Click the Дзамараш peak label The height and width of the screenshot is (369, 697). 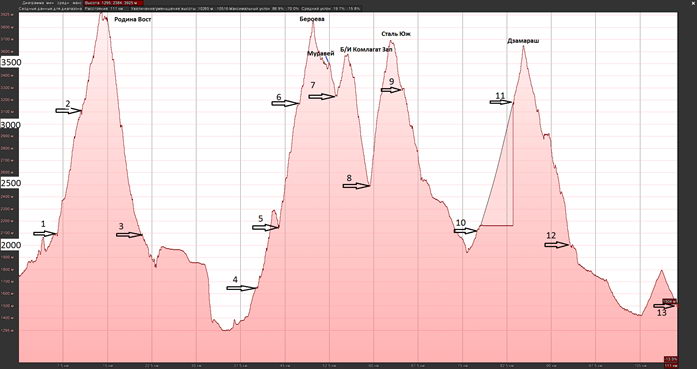(523, 41)
